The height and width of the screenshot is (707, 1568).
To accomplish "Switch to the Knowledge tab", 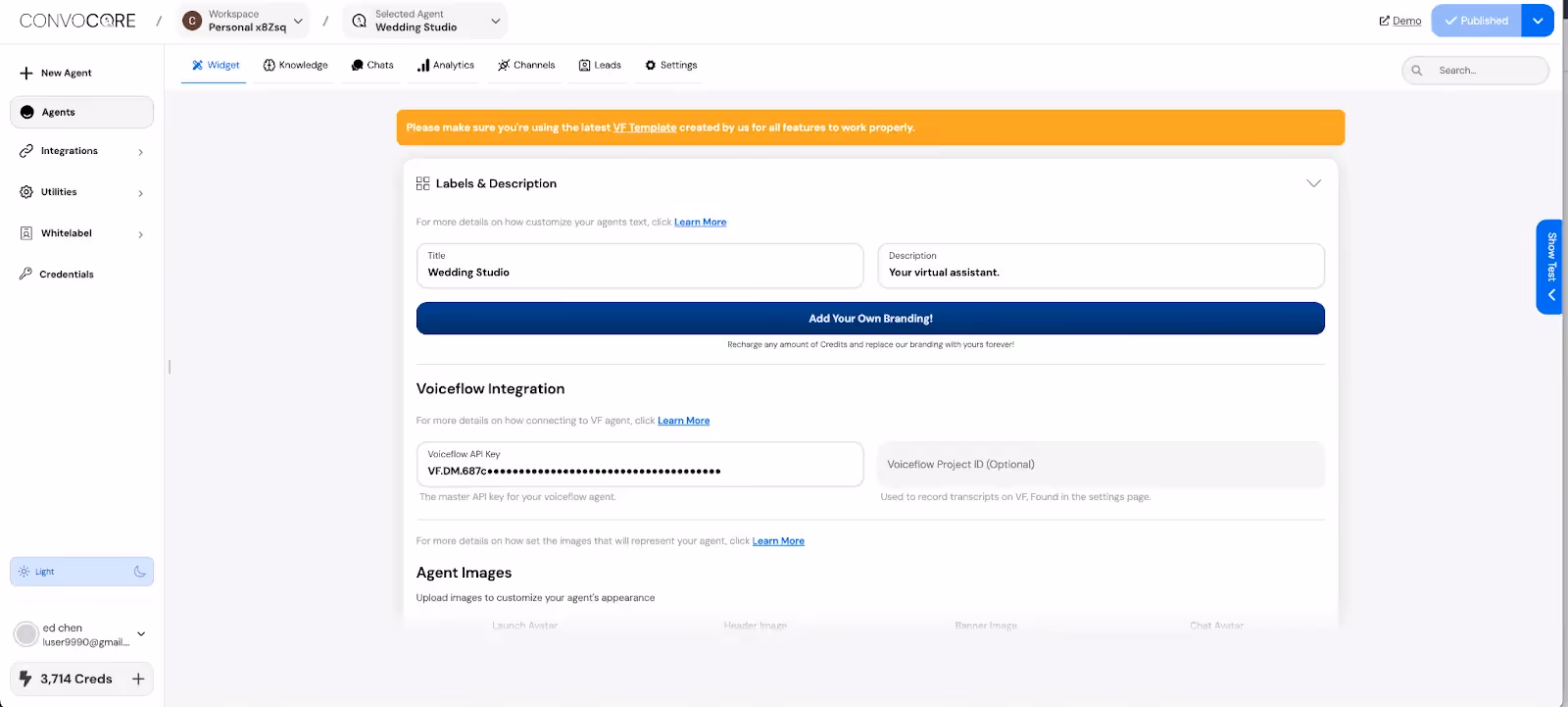I will point(296,65).
